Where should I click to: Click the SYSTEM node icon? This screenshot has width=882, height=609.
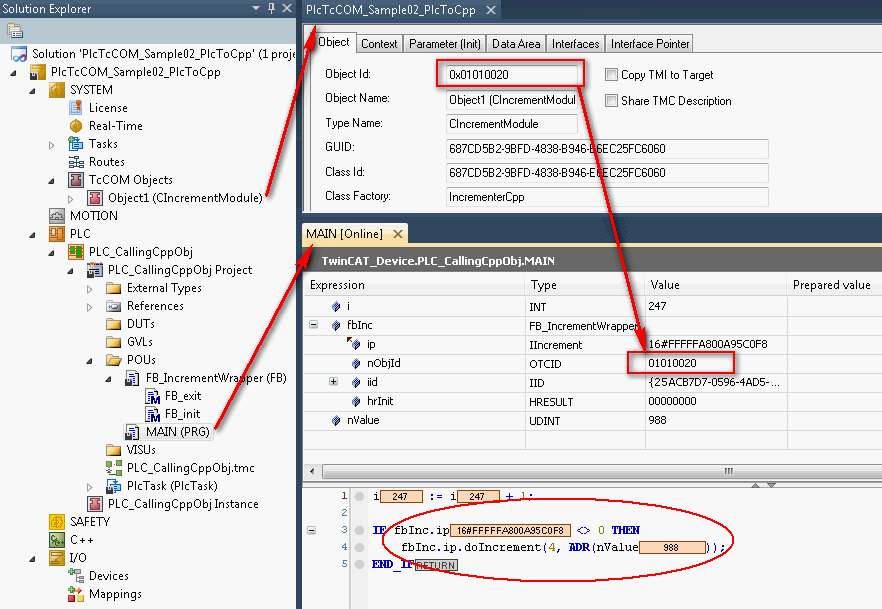[x=57, y=90]
